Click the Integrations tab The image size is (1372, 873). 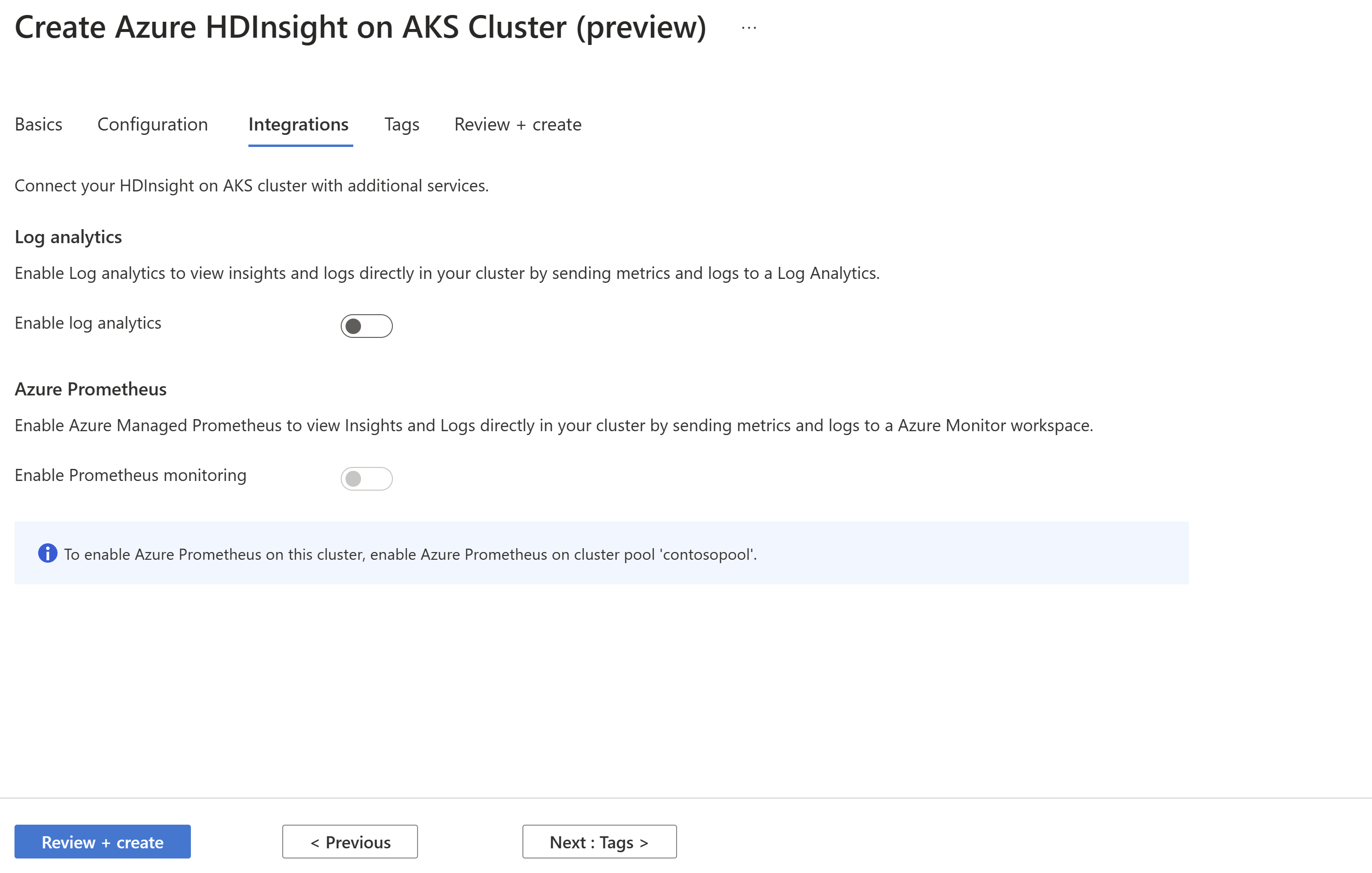point(298,124)
